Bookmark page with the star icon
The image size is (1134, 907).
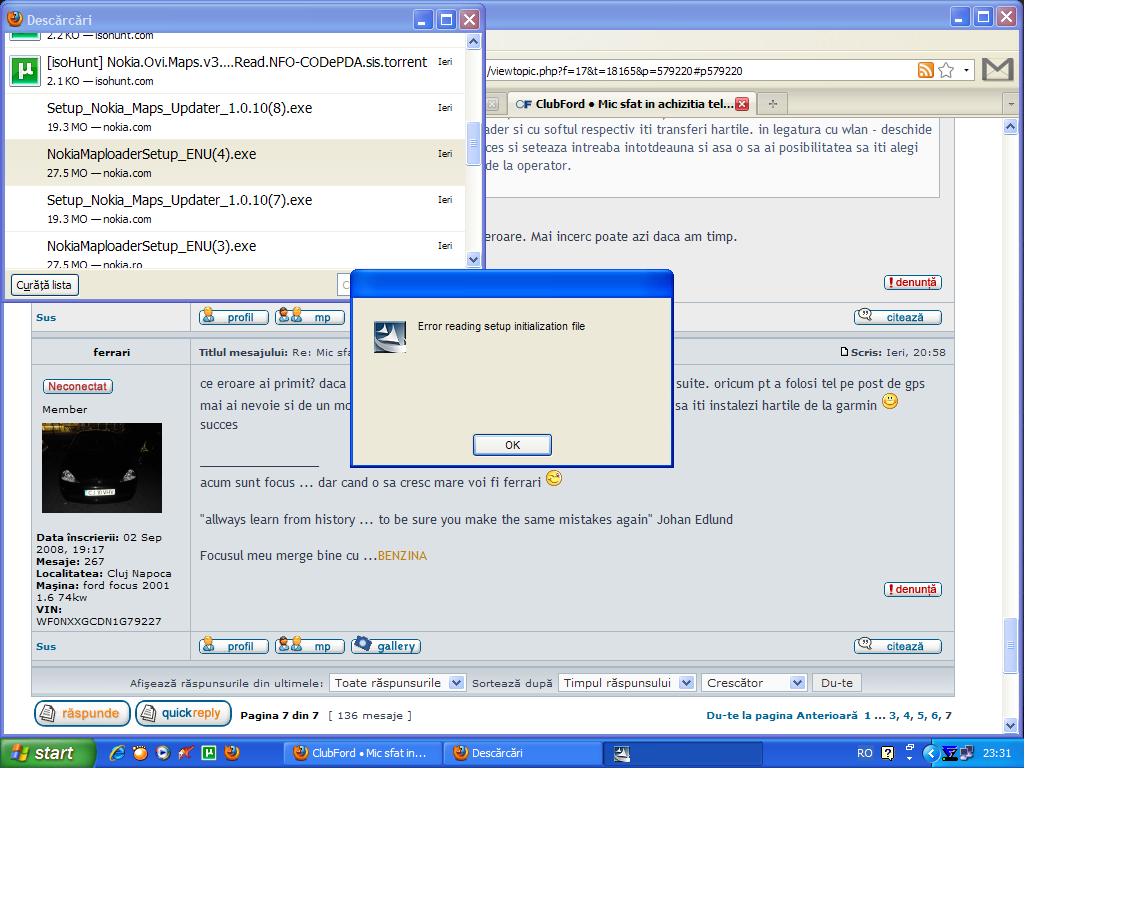click(946, 70)
